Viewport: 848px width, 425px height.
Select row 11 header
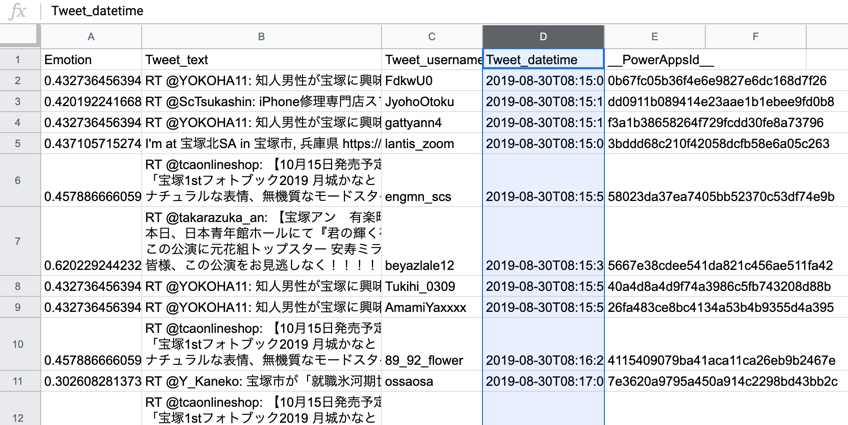coord(19,381)
